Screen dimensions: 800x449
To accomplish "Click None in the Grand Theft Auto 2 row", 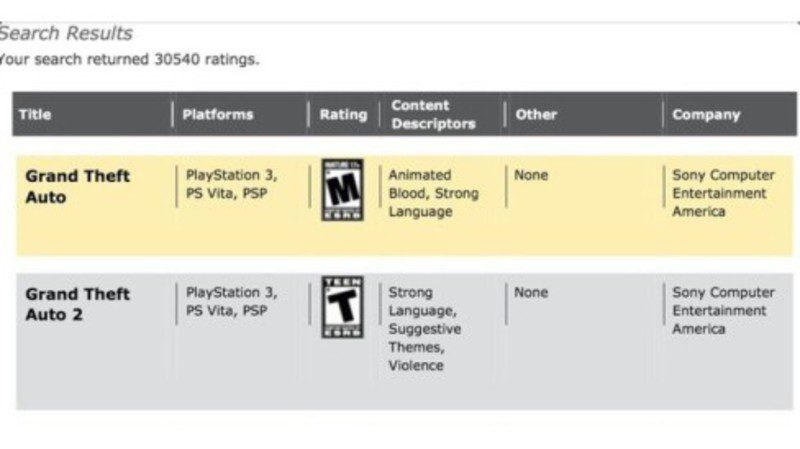I will coord(531,292).
